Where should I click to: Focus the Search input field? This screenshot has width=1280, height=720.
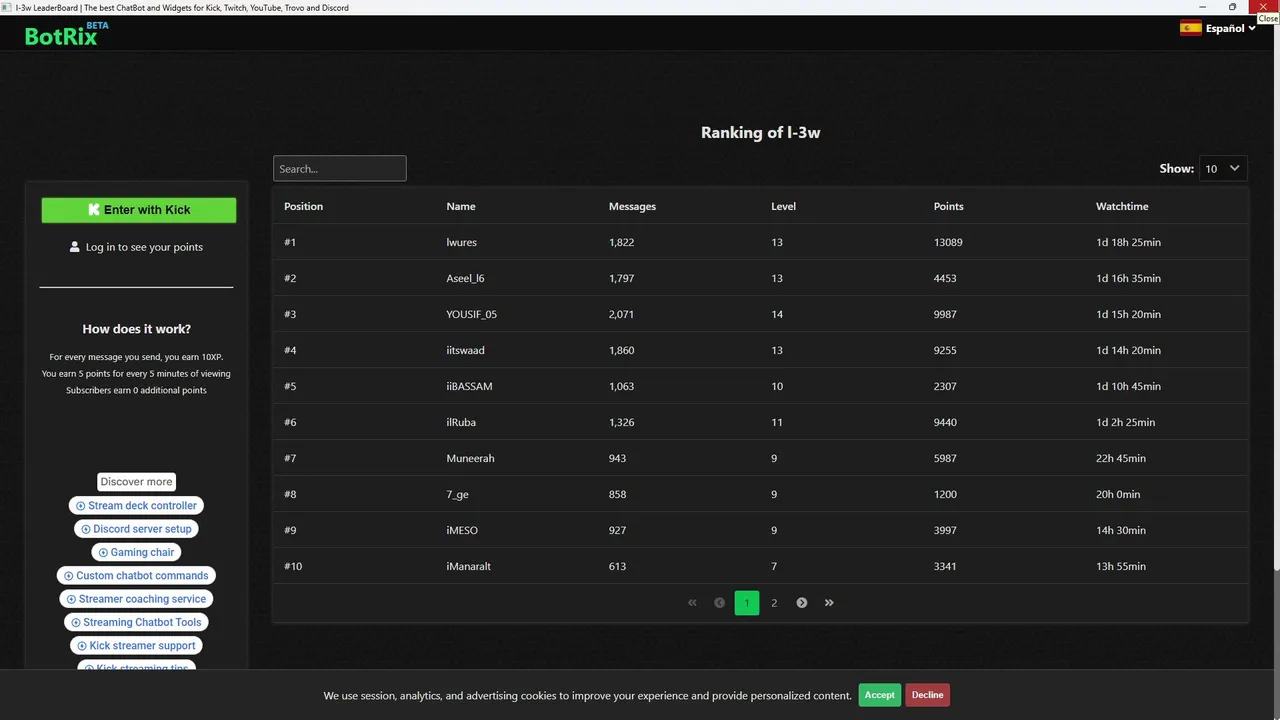pyautogui.click(x=340, y=169)
